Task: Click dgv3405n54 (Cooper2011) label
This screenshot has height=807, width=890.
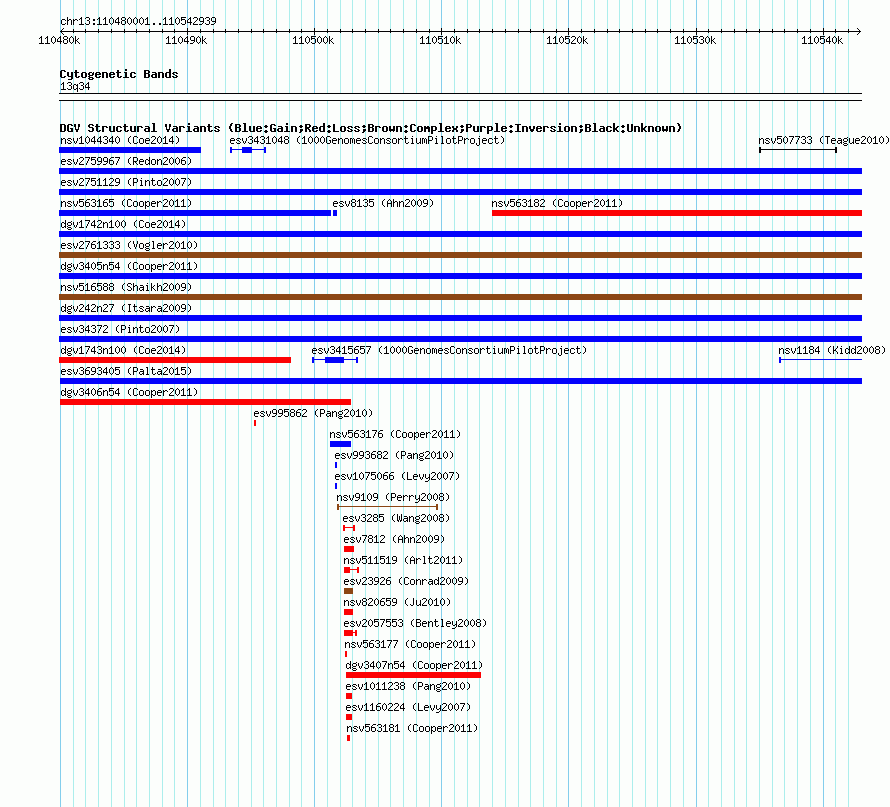Action: pos(129,266)
